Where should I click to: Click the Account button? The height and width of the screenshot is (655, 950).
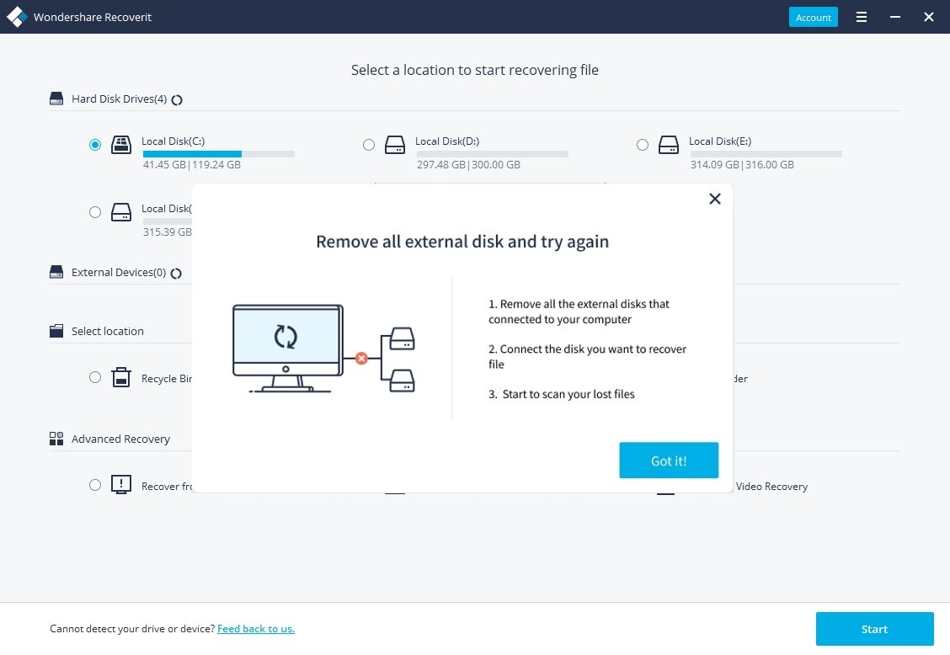pos(813,17)
